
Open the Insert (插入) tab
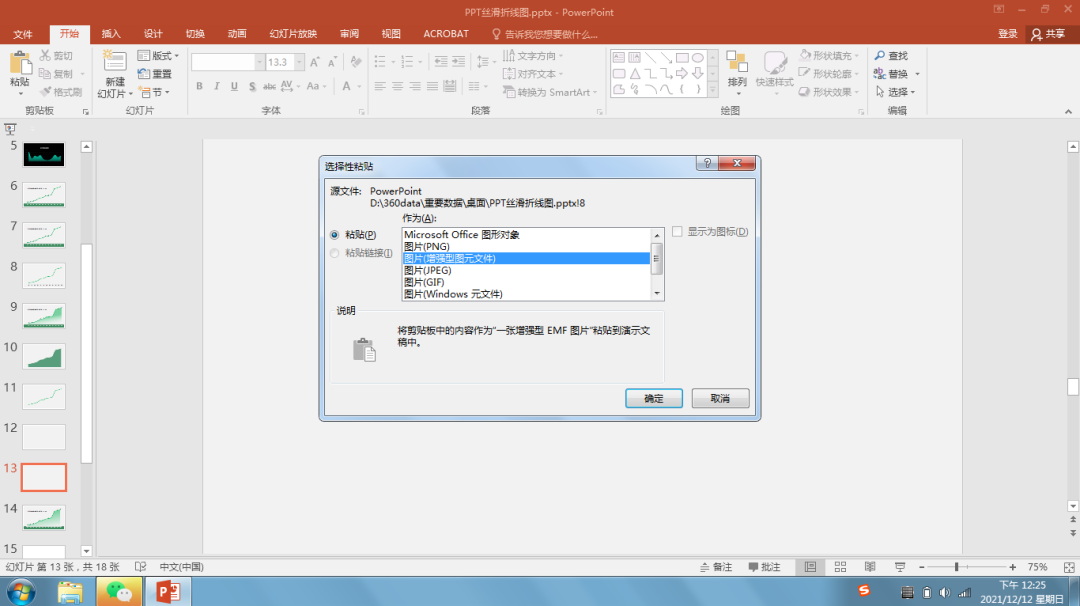point(111,34)
